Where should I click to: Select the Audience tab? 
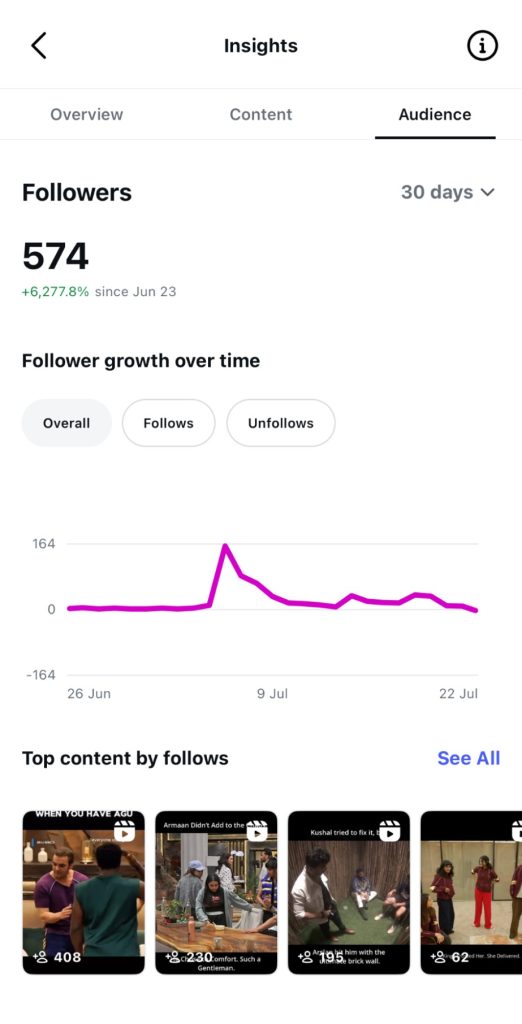(435, 114)
